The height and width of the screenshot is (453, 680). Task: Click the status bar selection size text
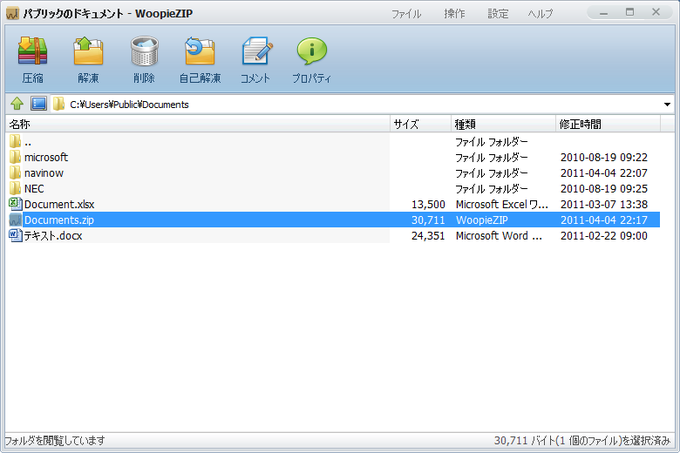click(x=582, y=440)
